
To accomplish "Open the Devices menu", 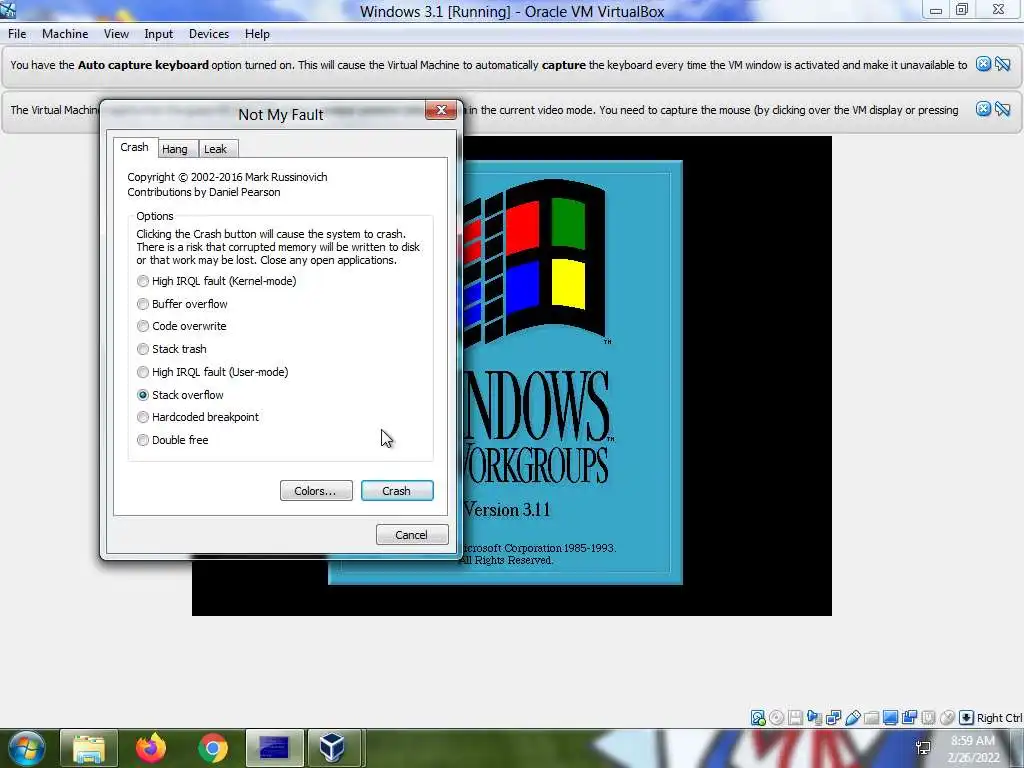I will point(209,34).
